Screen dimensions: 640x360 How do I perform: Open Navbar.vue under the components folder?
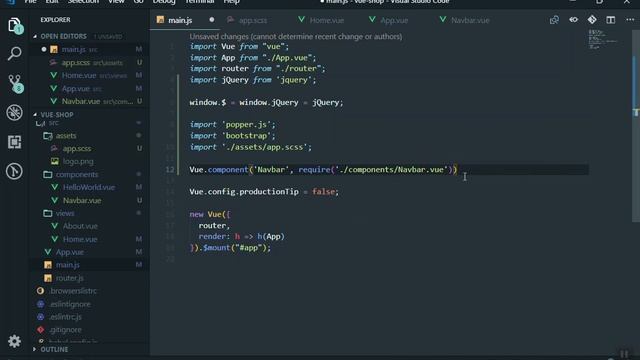pos(82,200)
